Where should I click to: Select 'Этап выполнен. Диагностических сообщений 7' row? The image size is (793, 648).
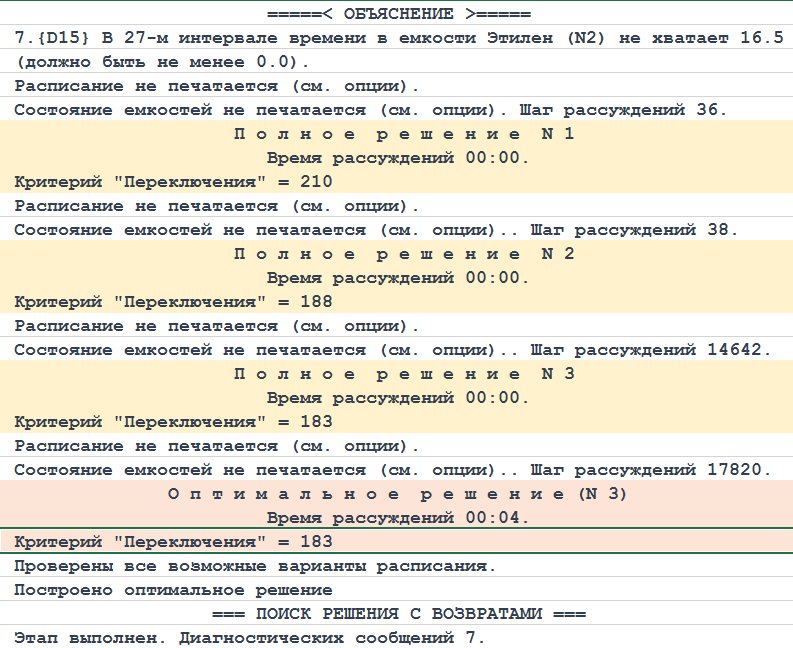coord(249,638)
